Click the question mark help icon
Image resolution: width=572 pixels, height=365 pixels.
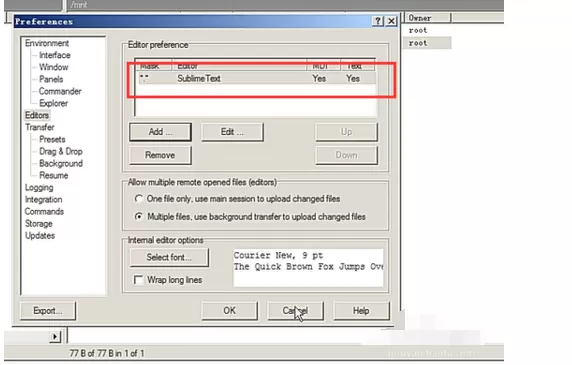[x=378, y=21]
